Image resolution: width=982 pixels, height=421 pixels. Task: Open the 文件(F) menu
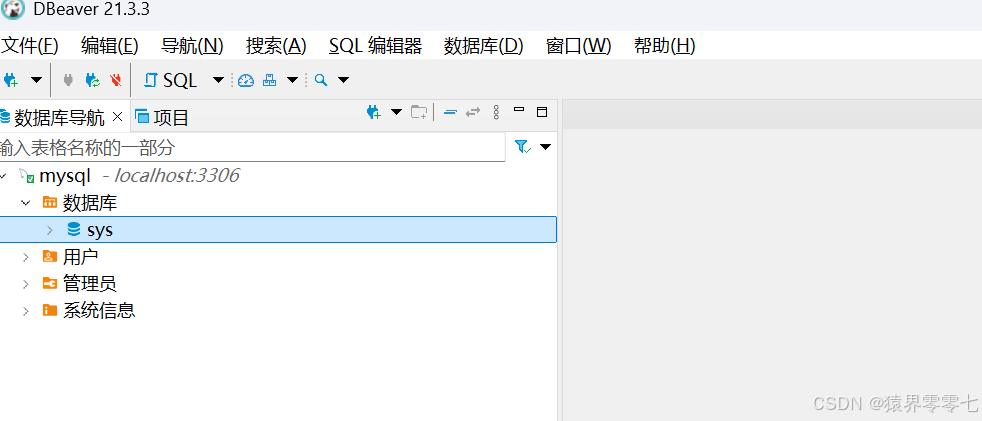(x=29, y=46)
